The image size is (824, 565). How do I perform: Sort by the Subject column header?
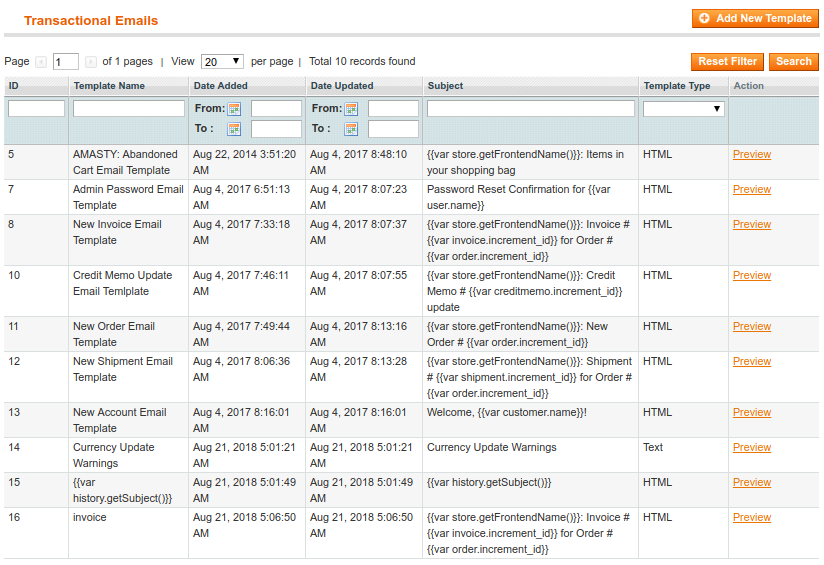[445, 86]
